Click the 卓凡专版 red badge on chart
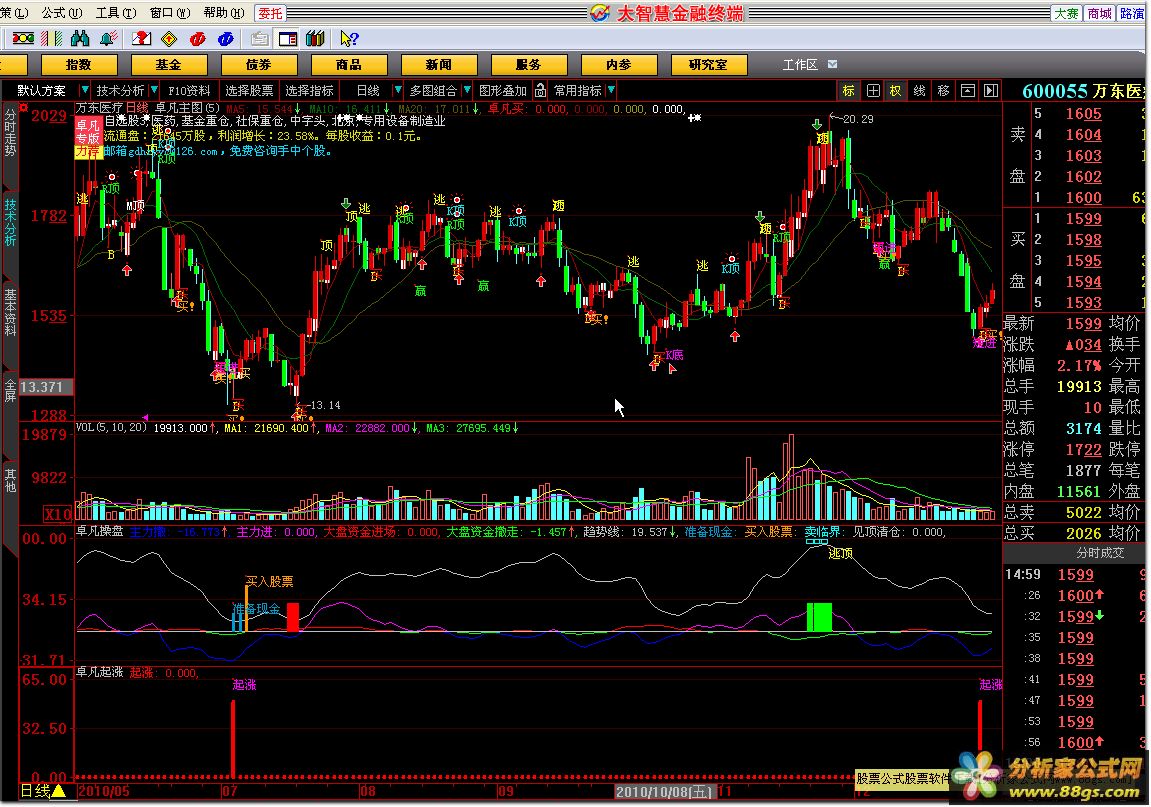 point(87,131)
